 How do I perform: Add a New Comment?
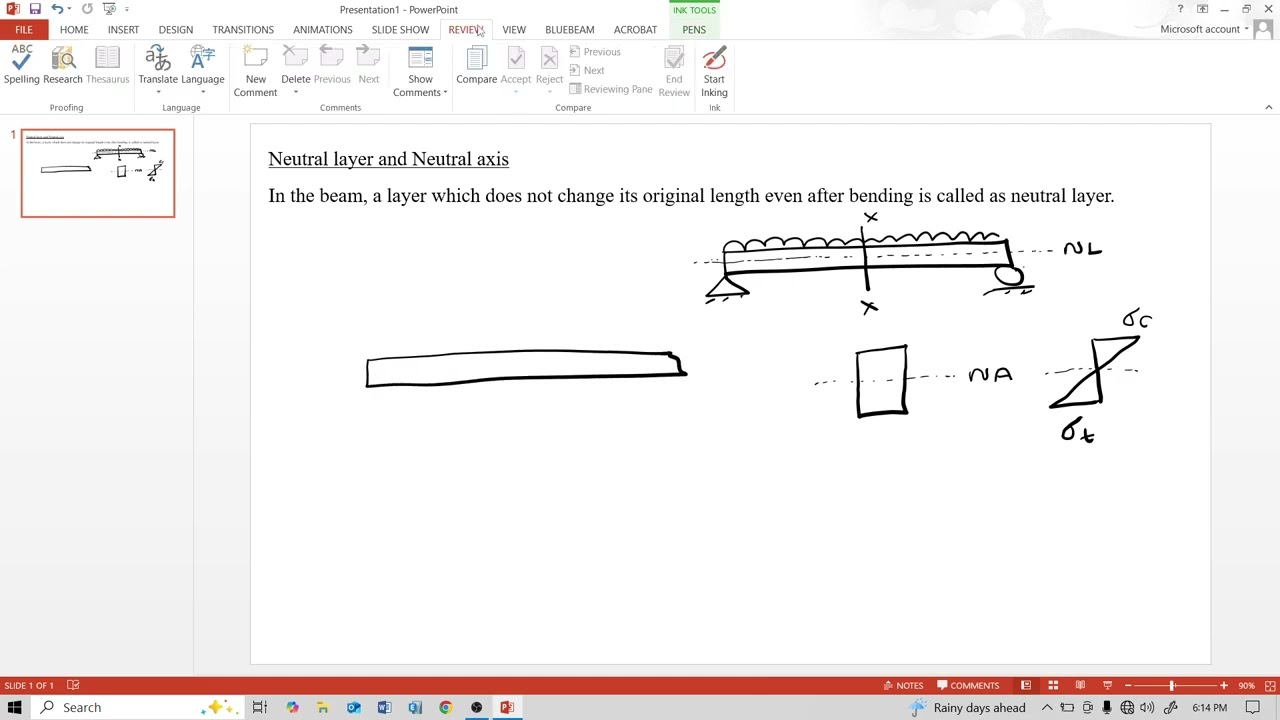point(255,72)
